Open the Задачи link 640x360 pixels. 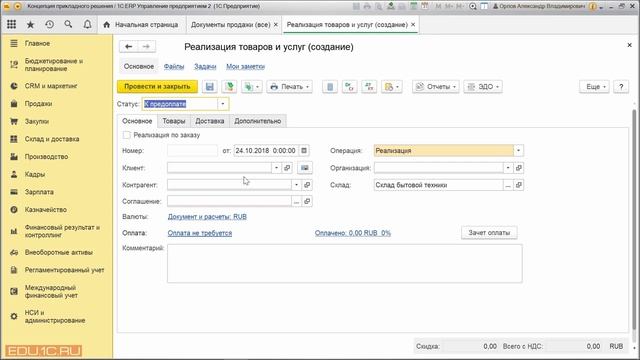point(205,67)
